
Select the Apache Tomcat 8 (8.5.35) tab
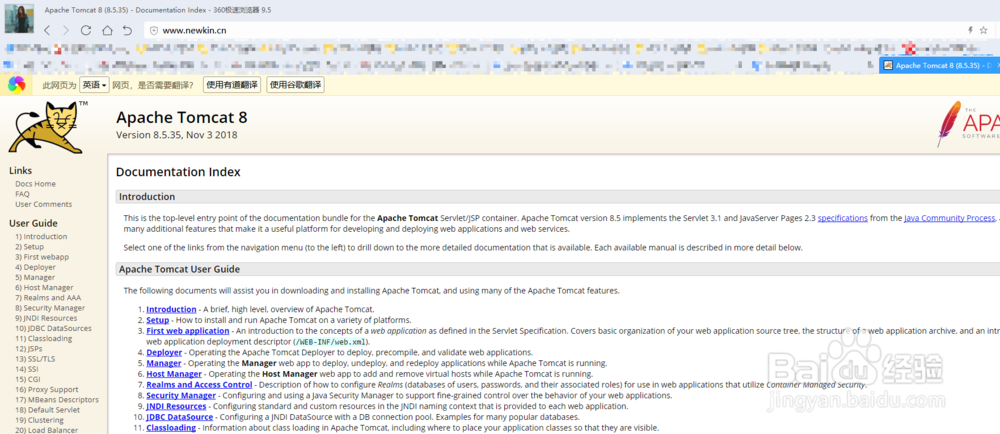tap(939, 65)
